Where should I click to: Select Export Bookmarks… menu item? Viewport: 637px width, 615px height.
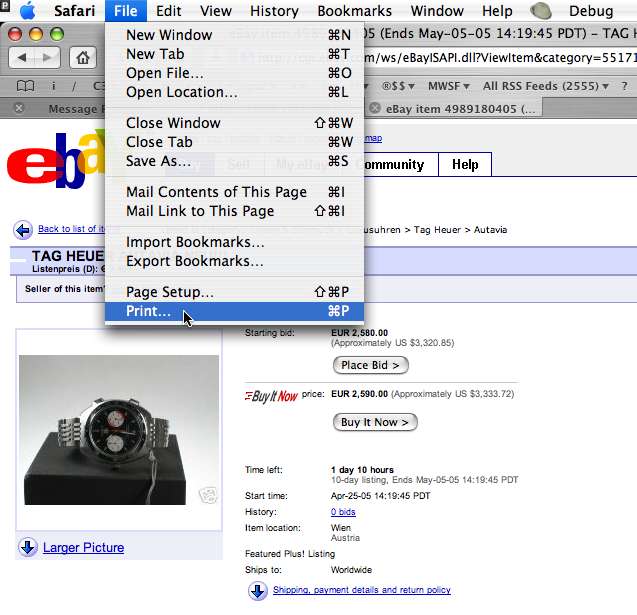[x=234, y=261]
